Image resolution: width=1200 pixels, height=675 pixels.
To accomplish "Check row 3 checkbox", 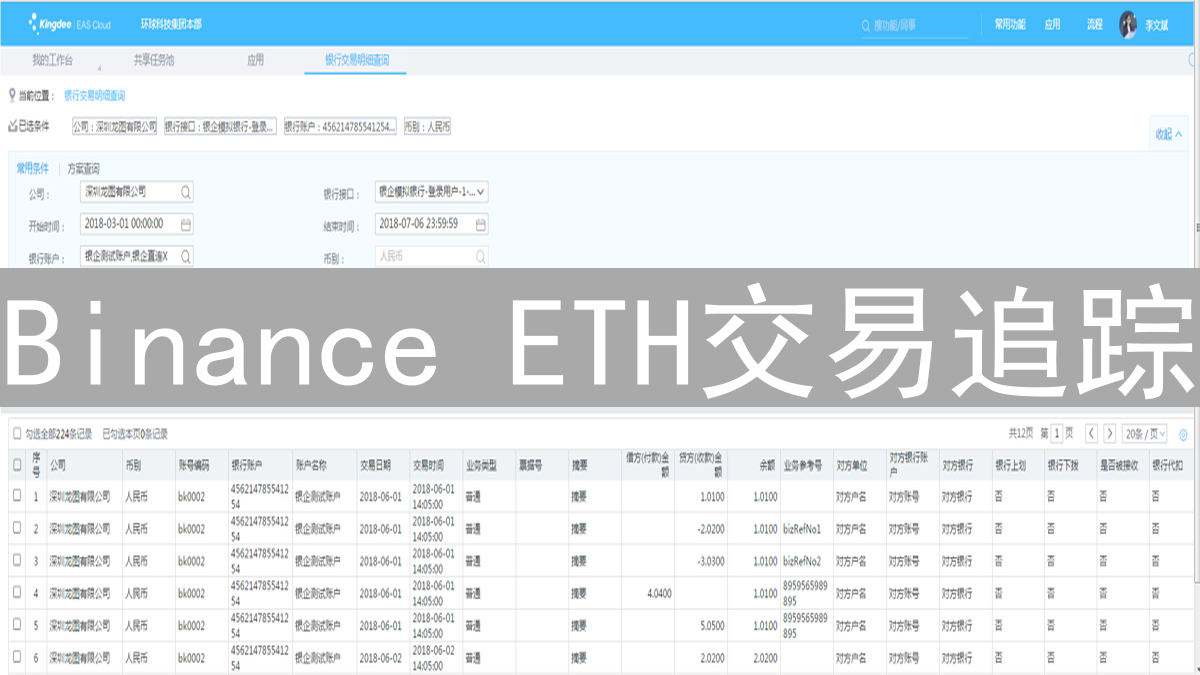I will (x=16, y=560).
